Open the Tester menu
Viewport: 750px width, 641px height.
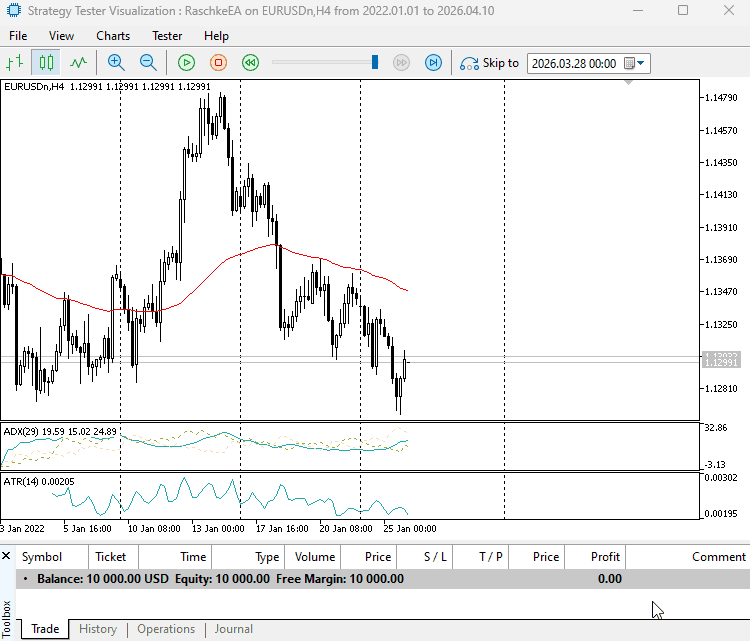click(167, 36)
